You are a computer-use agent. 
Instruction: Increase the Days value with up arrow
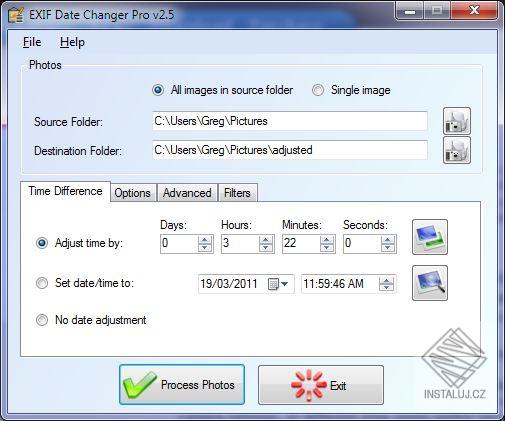pos(205,240)
